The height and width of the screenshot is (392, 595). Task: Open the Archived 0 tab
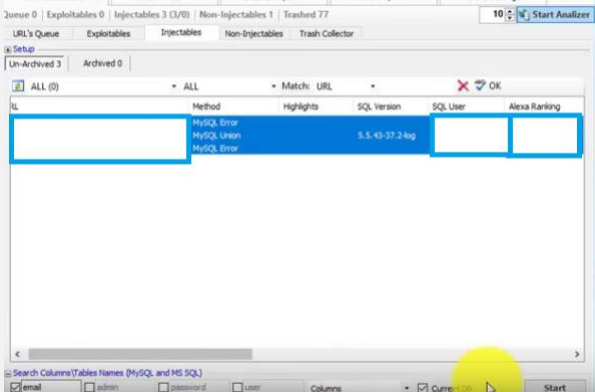click(x=102, y=63)
